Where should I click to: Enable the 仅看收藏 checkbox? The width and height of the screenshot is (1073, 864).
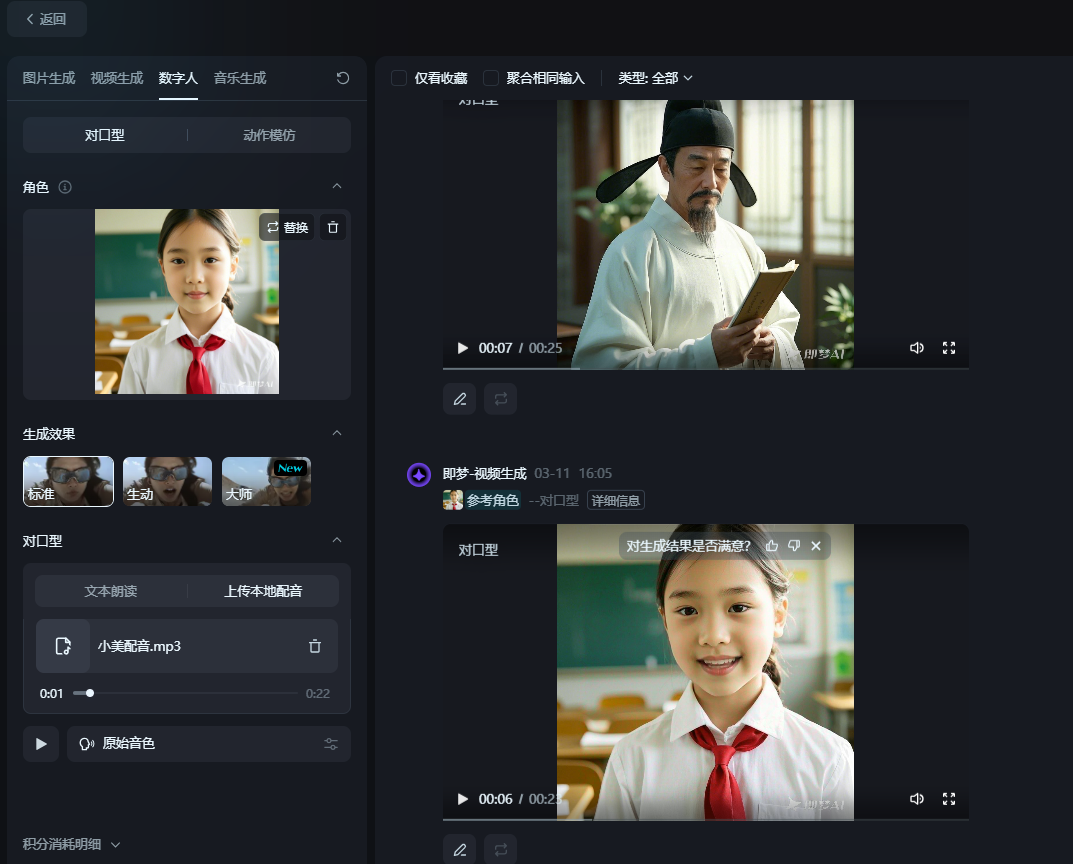click(x=399, y=78)
